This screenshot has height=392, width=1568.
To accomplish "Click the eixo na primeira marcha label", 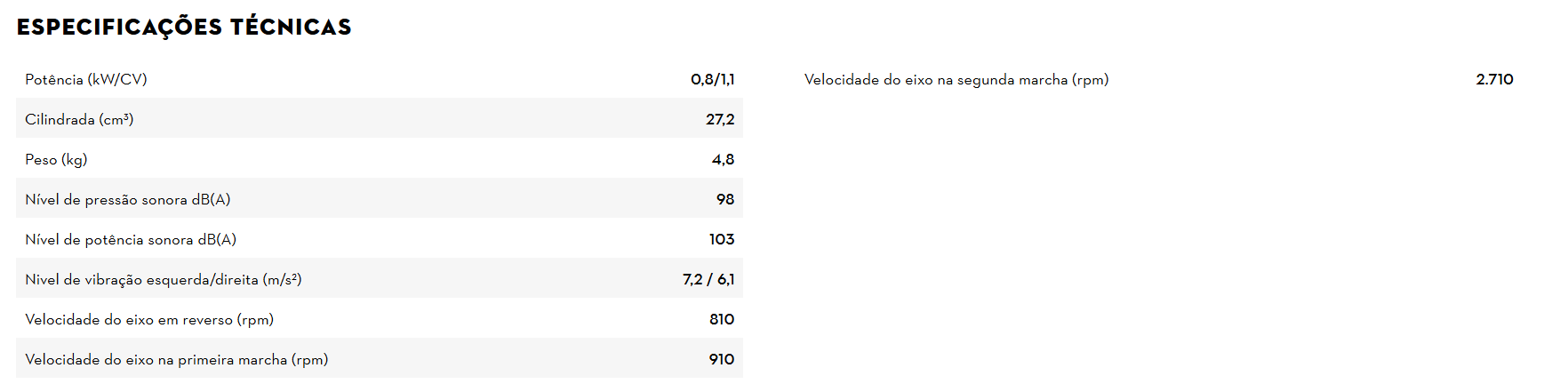I will coord(177,360).
